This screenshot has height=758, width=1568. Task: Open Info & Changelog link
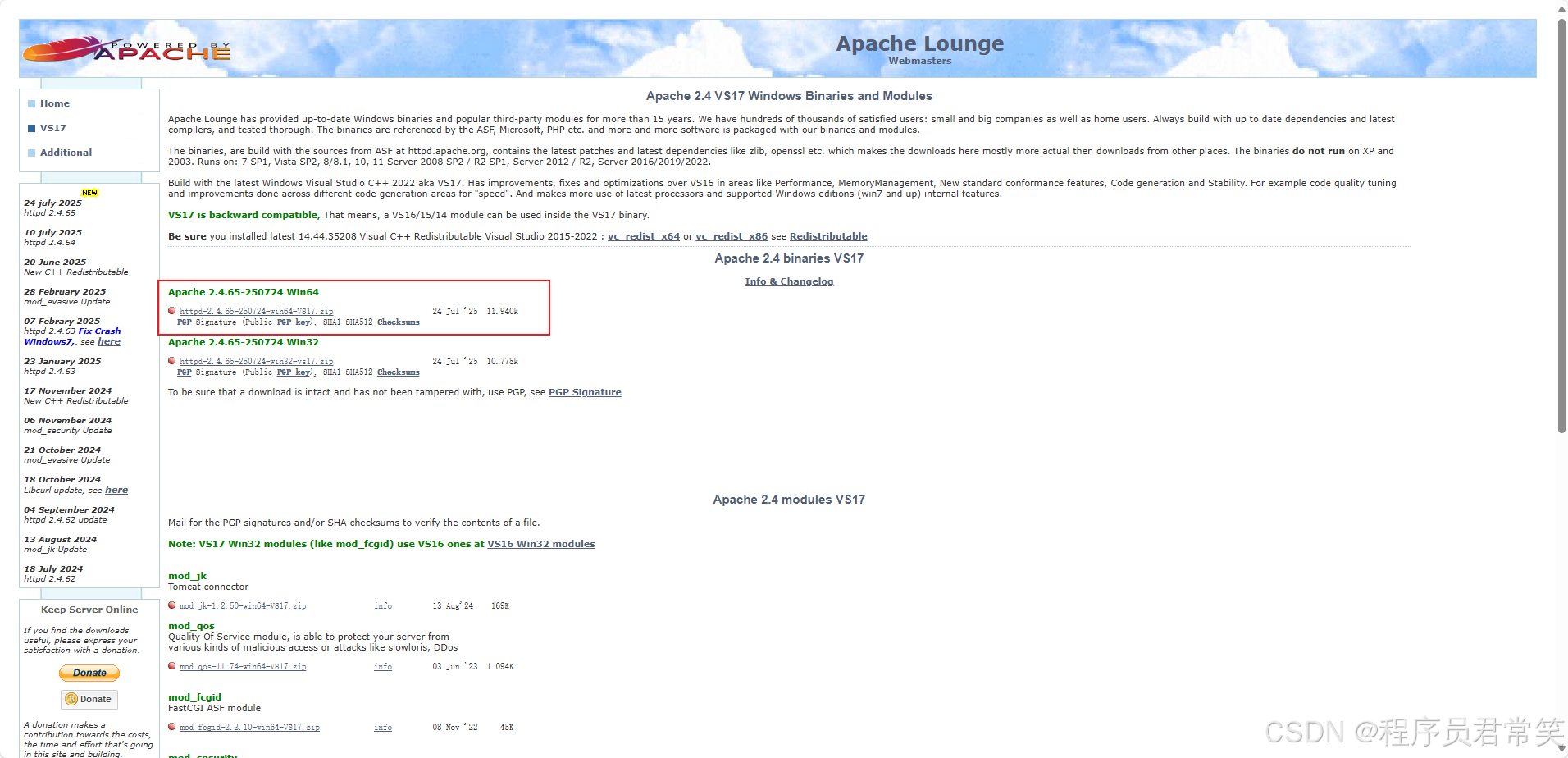789,281
